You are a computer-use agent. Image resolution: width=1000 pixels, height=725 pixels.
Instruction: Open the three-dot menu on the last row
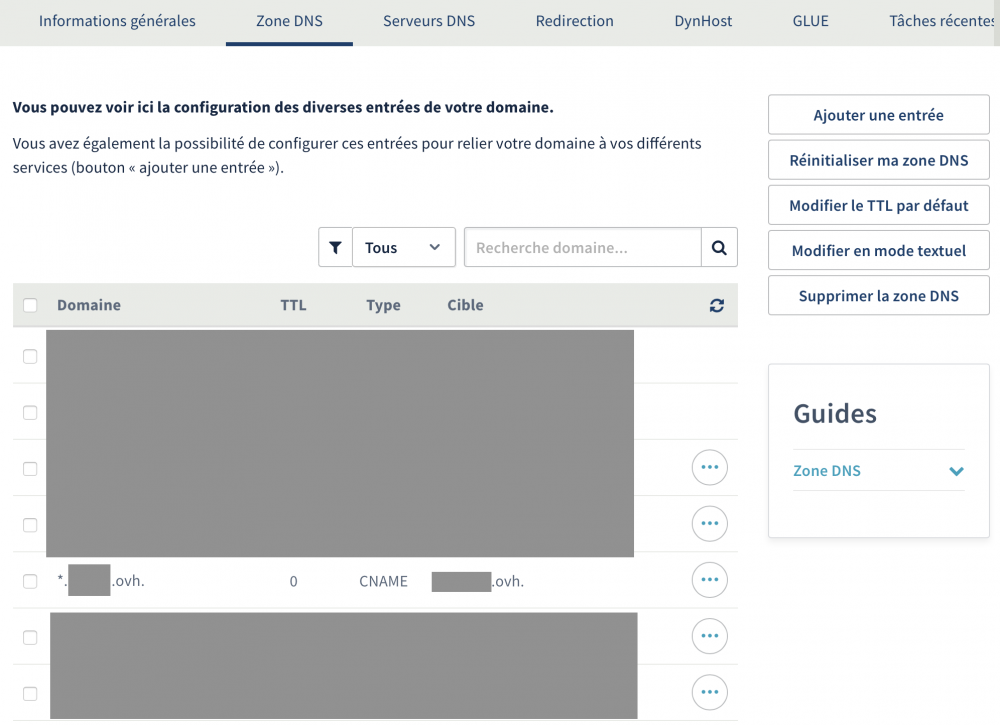click(x=709, y=692)
